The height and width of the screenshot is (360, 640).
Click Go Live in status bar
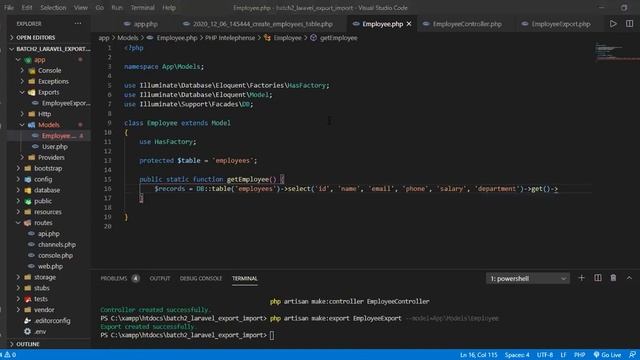(607, 355)
